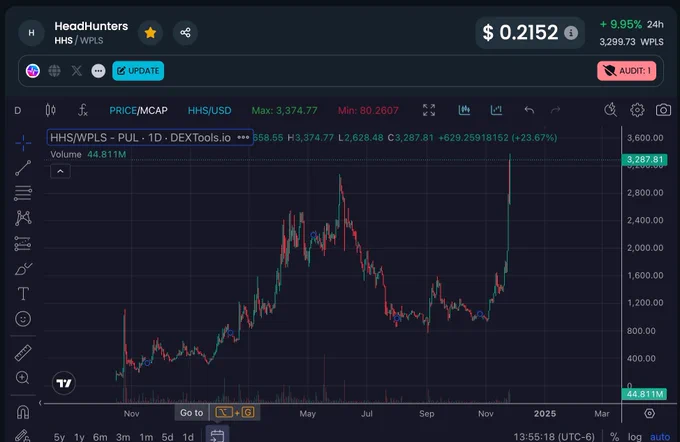Viewport: 680px width, 442px height.
Task: Set time range to 6m
Action: click(x=100, y=436)
